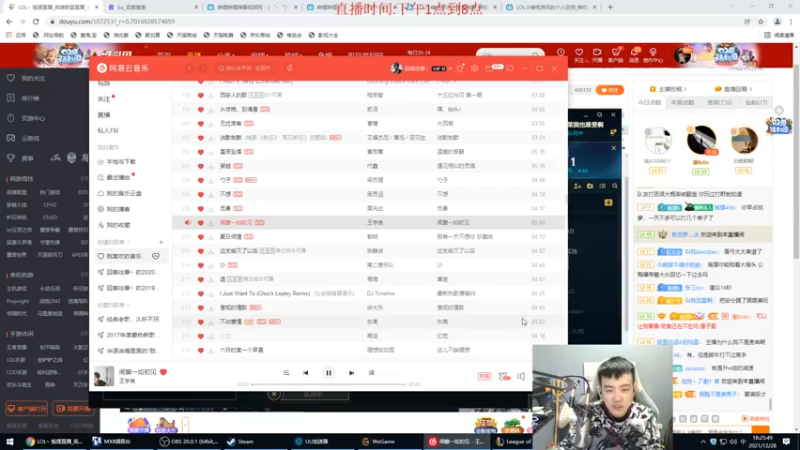800x450 pixels.
Task: Expand 直播回看 in Douyu panel
Action: tap(734, 89)
